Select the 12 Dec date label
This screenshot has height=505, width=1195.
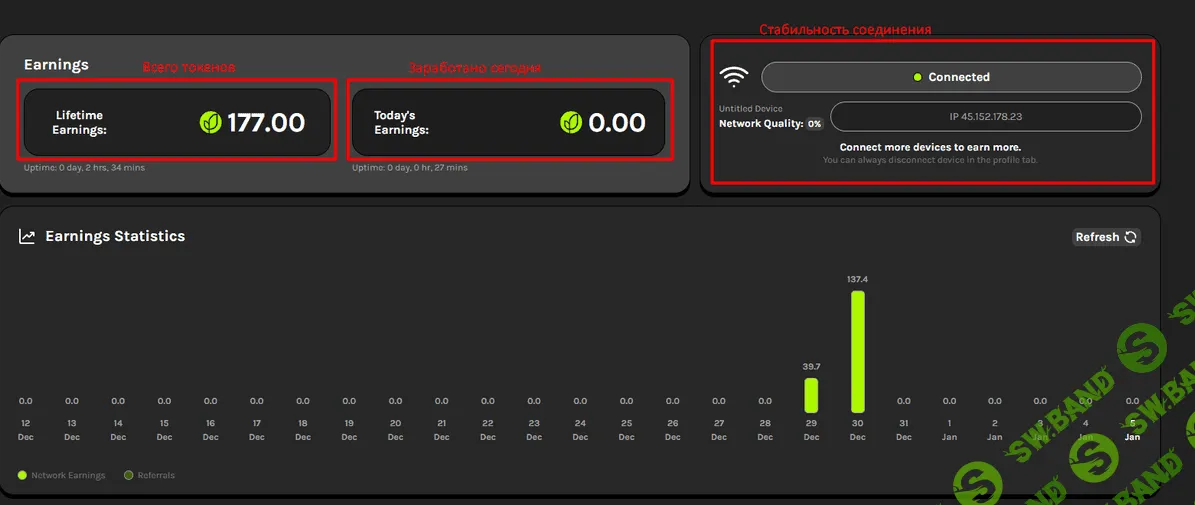coord(25,430)
